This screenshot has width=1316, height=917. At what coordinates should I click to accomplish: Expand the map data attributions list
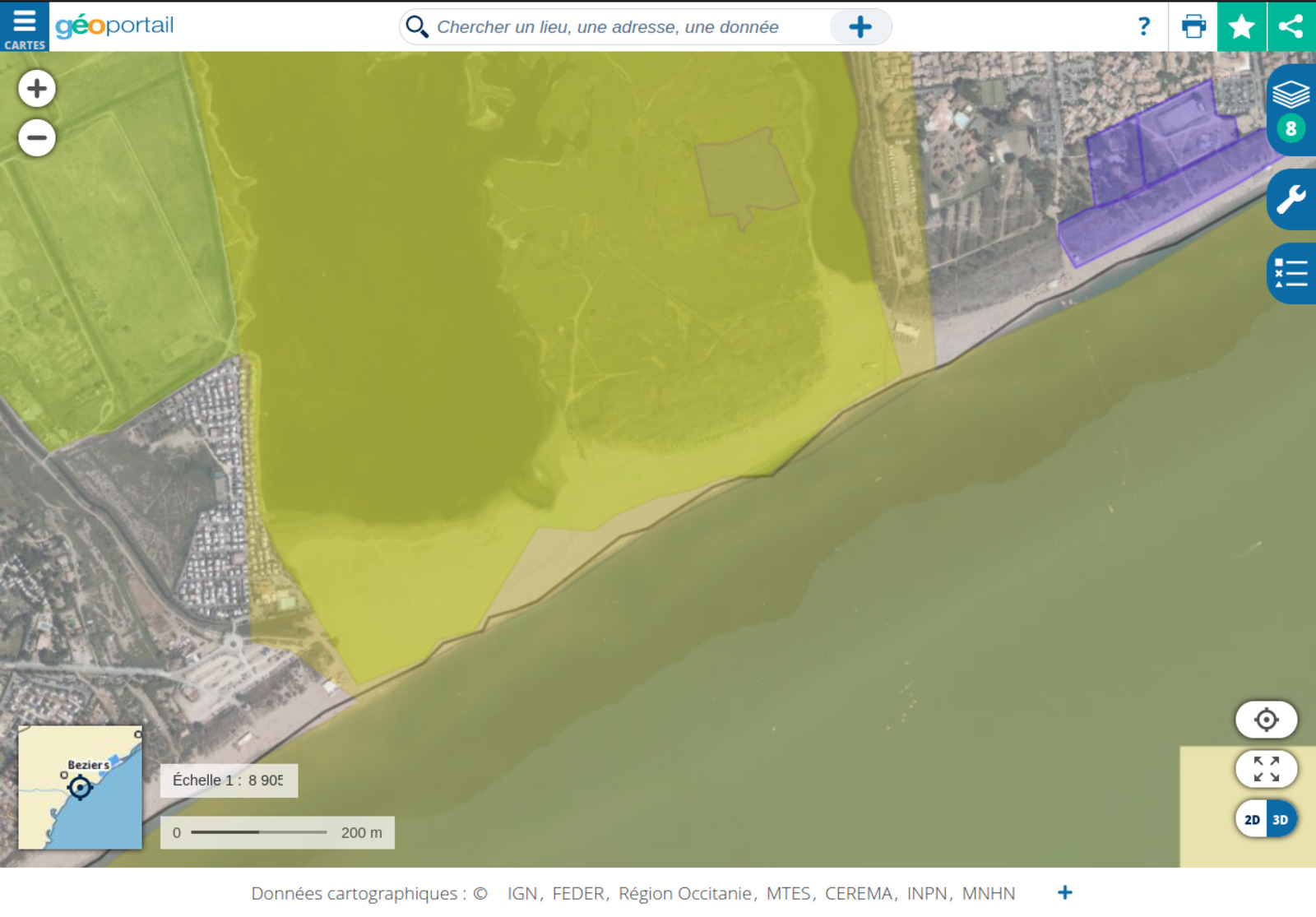point(1064,892)
